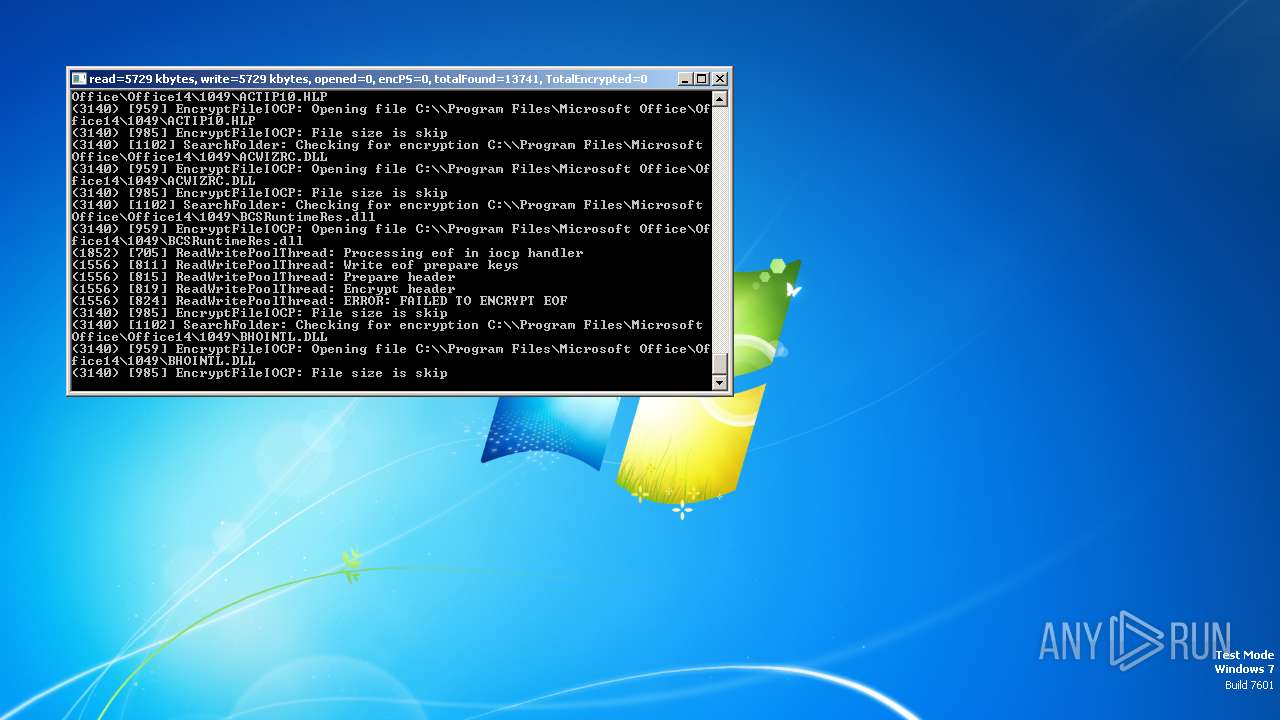Click the last 'File size is skip' line
1280x720 pixels.
pos(260,373)
